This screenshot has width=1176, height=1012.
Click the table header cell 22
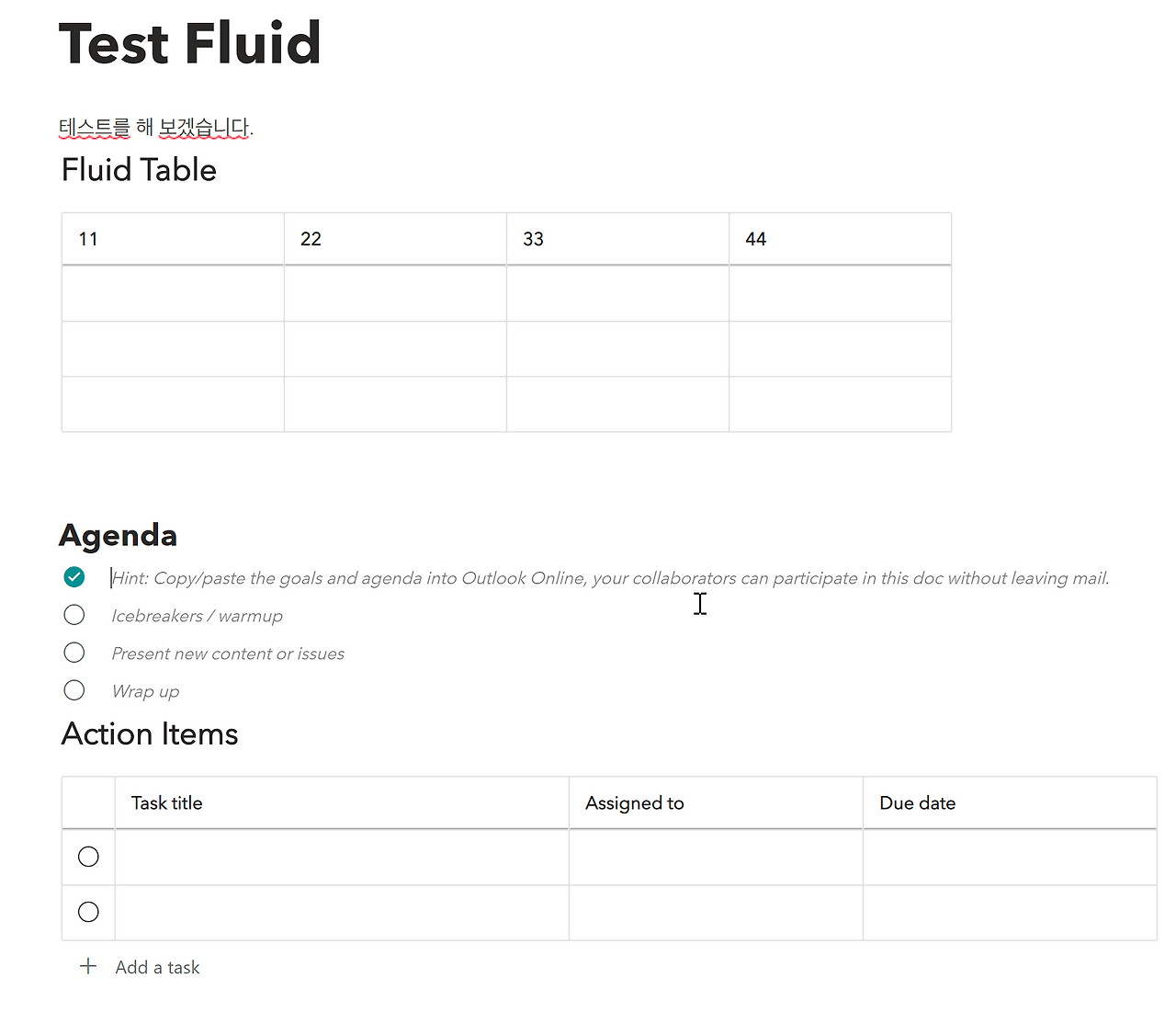[311, 239]
